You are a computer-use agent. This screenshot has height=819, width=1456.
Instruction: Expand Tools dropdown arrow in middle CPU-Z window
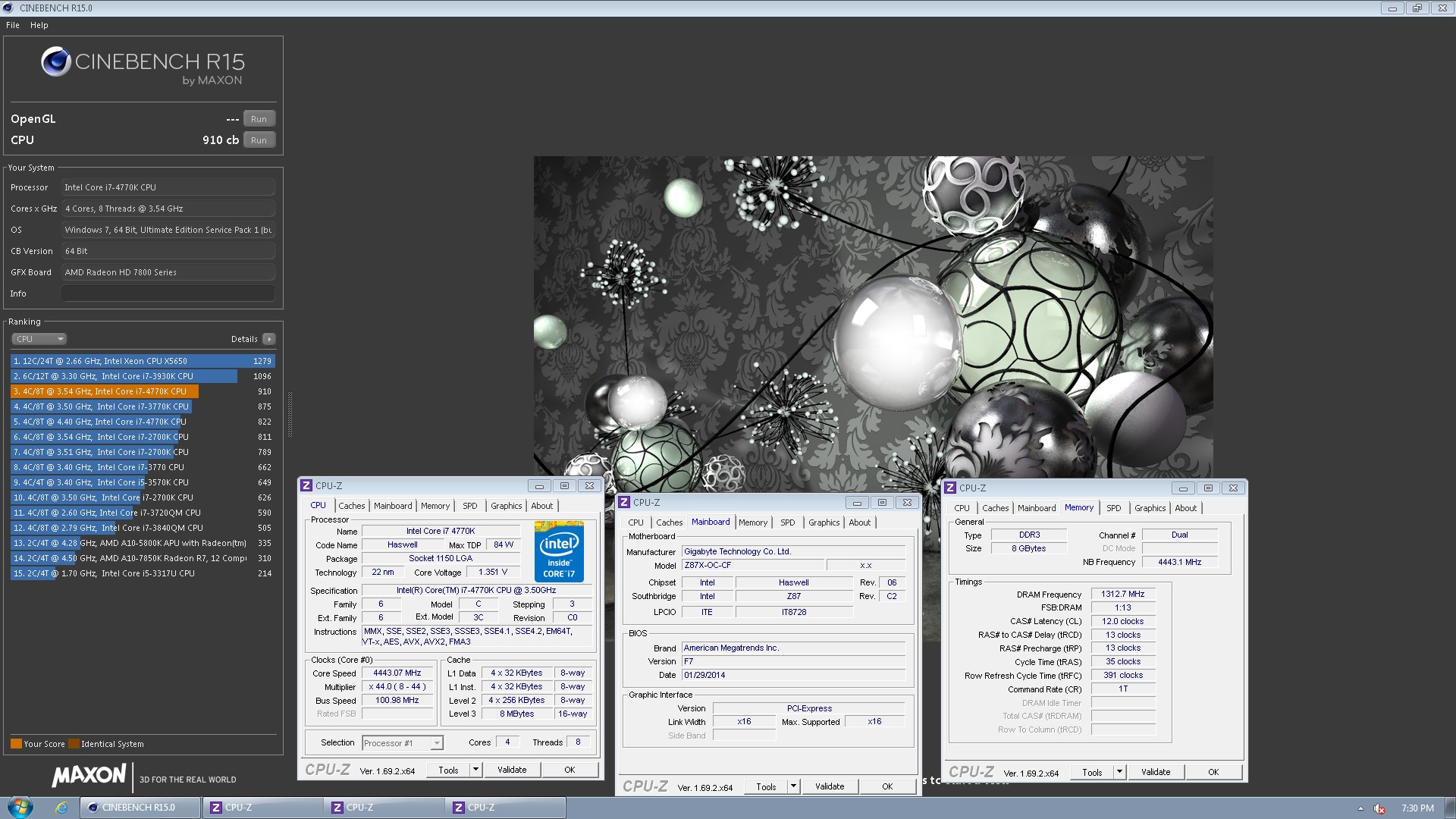[794, 786]
